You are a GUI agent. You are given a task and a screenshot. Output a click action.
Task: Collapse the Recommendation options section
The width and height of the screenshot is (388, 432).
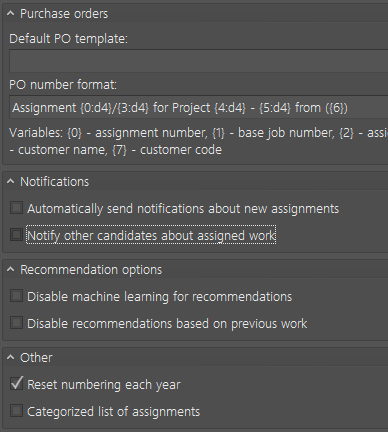(x=11, y=270)
